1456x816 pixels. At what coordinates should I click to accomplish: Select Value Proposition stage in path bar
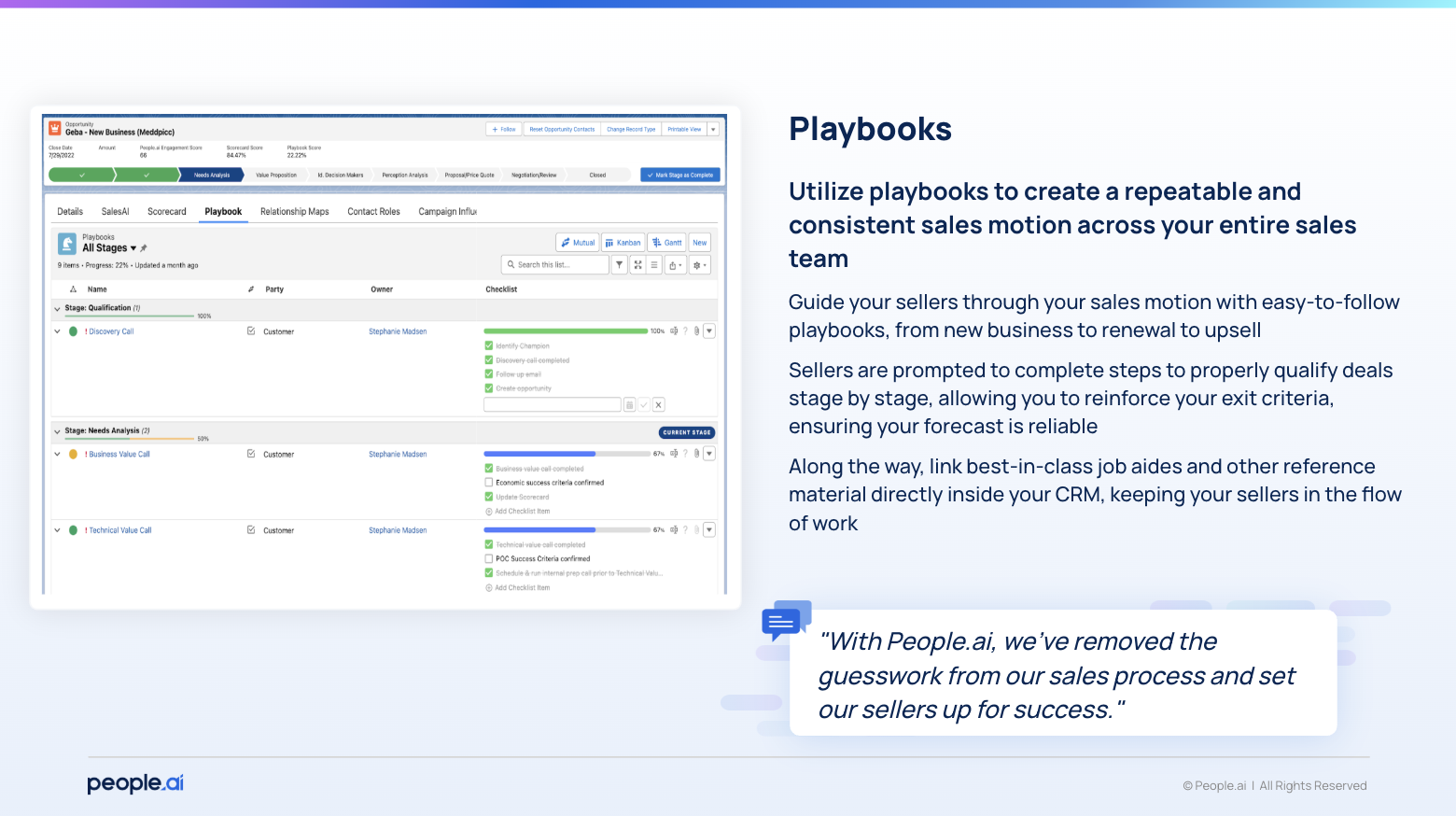point(276,175)
